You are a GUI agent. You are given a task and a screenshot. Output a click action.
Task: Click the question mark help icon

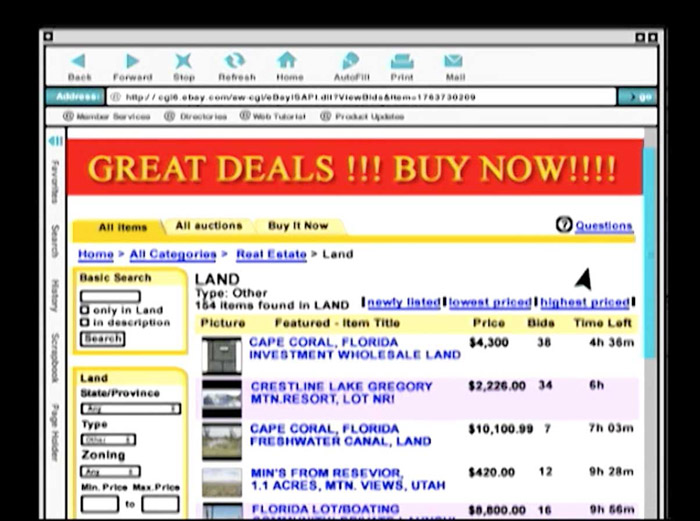(x=564, y=224)
